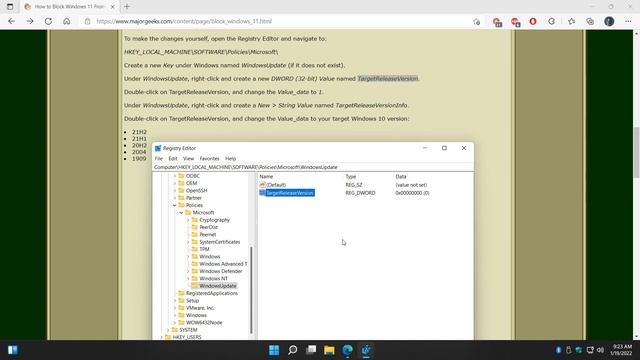Open Registry Editor Favorites menu
Viewport: 640px width, 360px height.
tap(209, 158)
